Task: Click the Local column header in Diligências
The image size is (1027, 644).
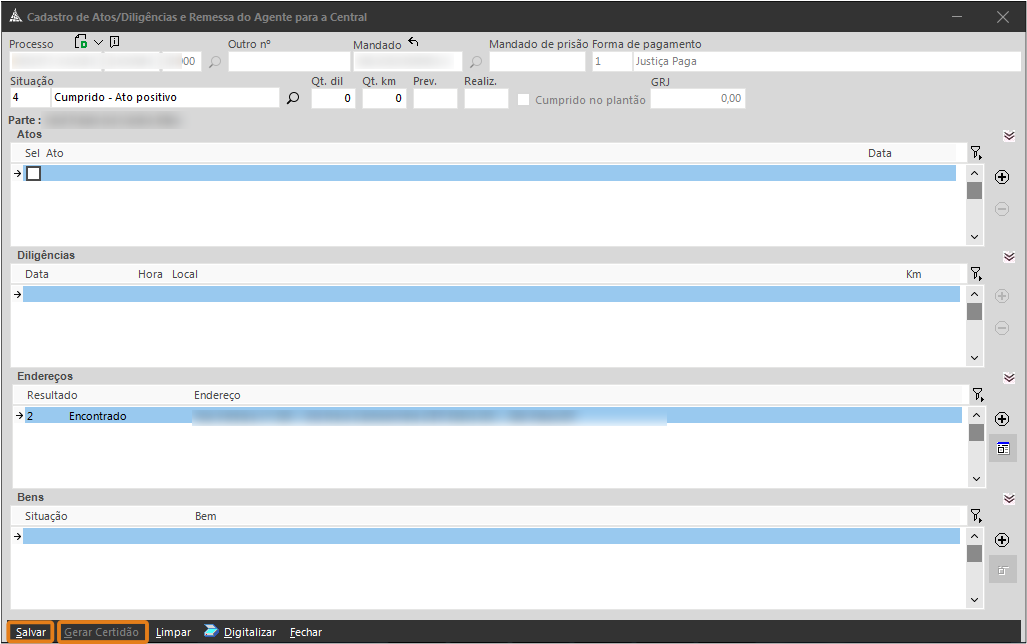Action: [x=185, y=275]
